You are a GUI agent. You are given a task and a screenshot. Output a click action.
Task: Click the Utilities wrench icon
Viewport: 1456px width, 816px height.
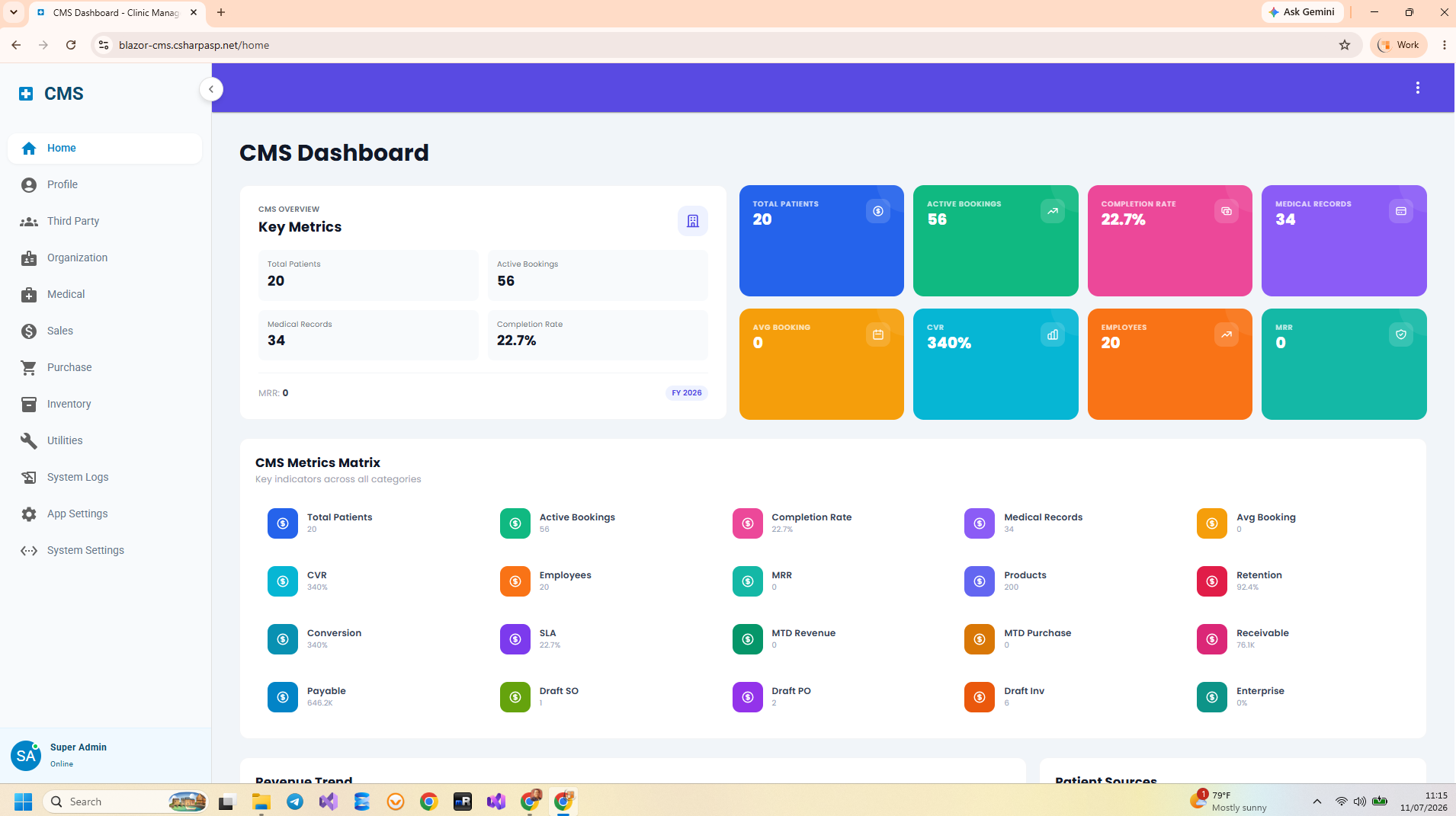pyautogui.click(x=29, y=440)
